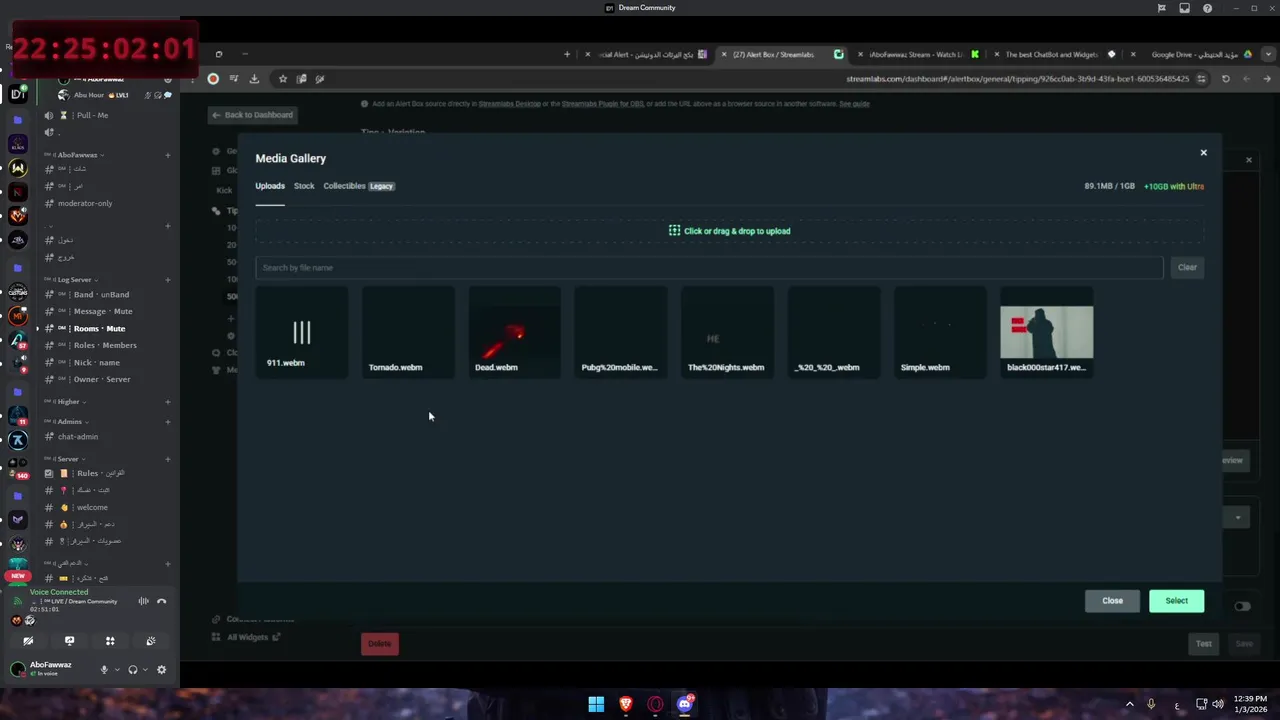This screenshot has width=1280, height=720.
Task: Open the Discord soundboard
Action: tap(151, 641)
